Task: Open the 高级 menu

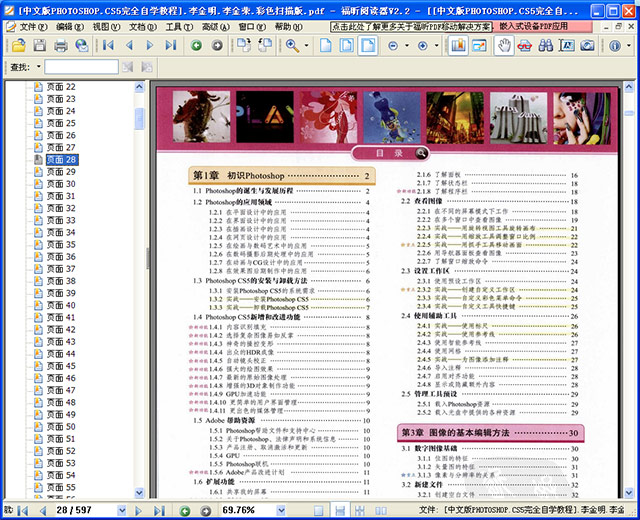Action: [216, 27]
